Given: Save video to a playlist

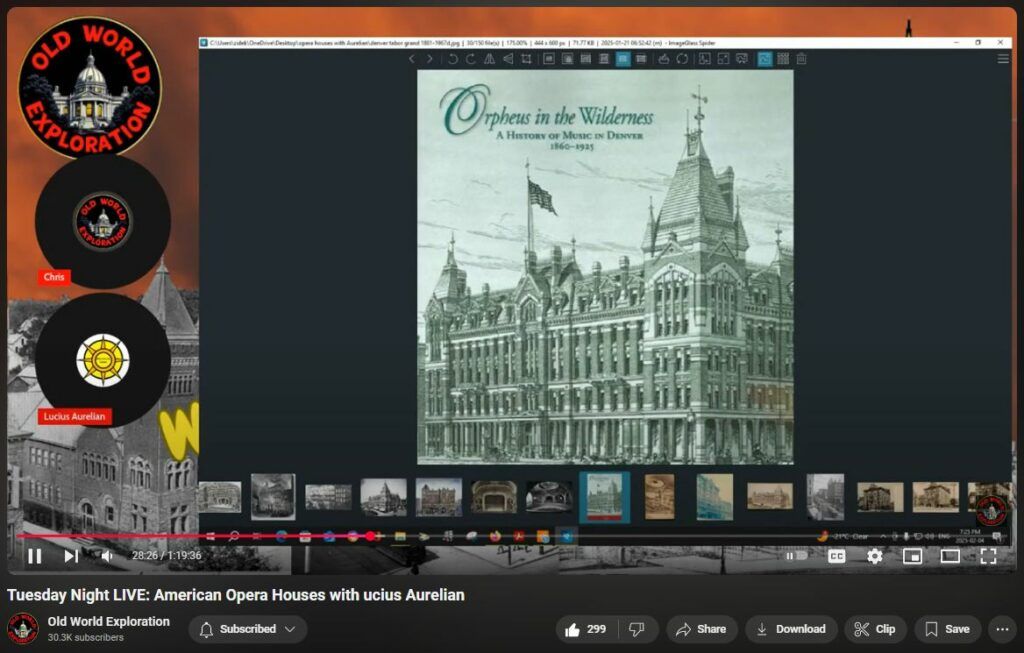Looking at the screenshot, I should pos(946,629).
